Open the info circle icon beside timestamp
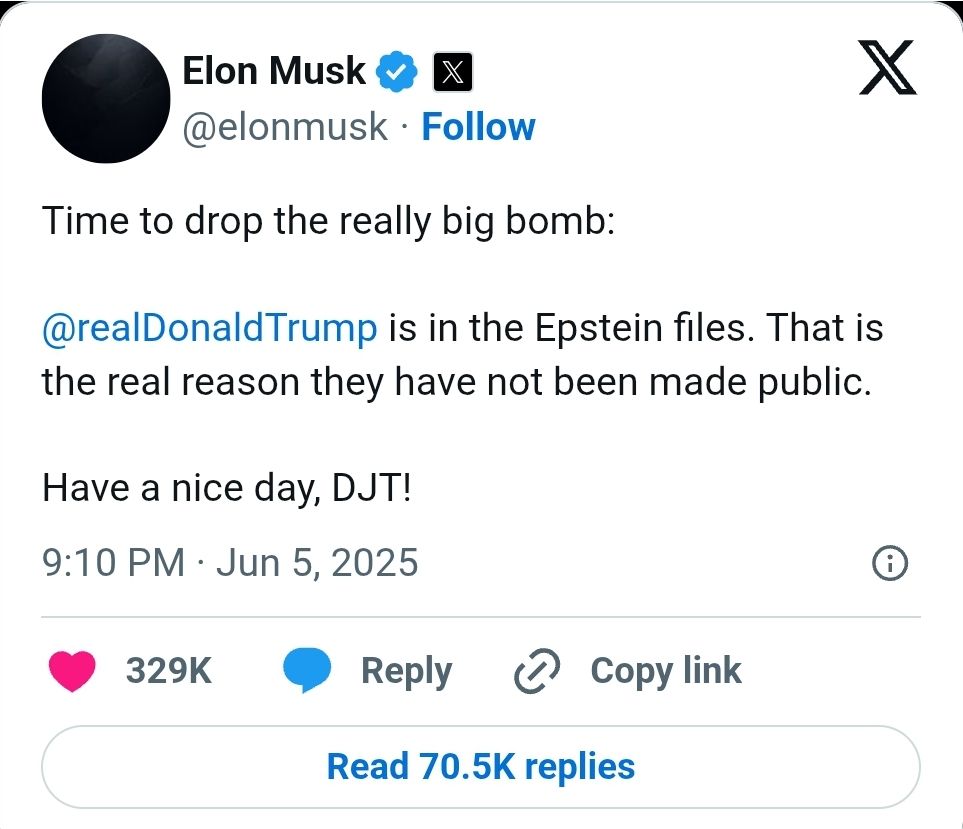 889,563
